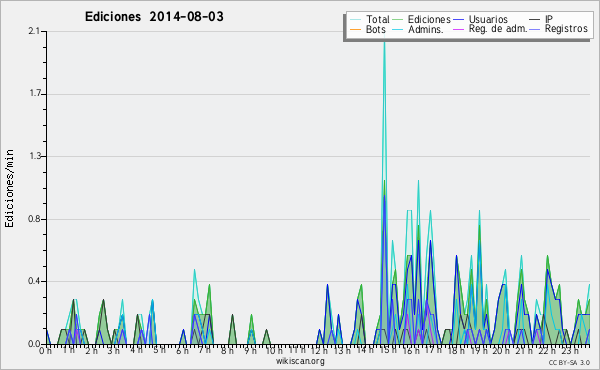Screen dimensions: 600x370
Task: Click the '3 h' hour label
Action: (113, 351)
